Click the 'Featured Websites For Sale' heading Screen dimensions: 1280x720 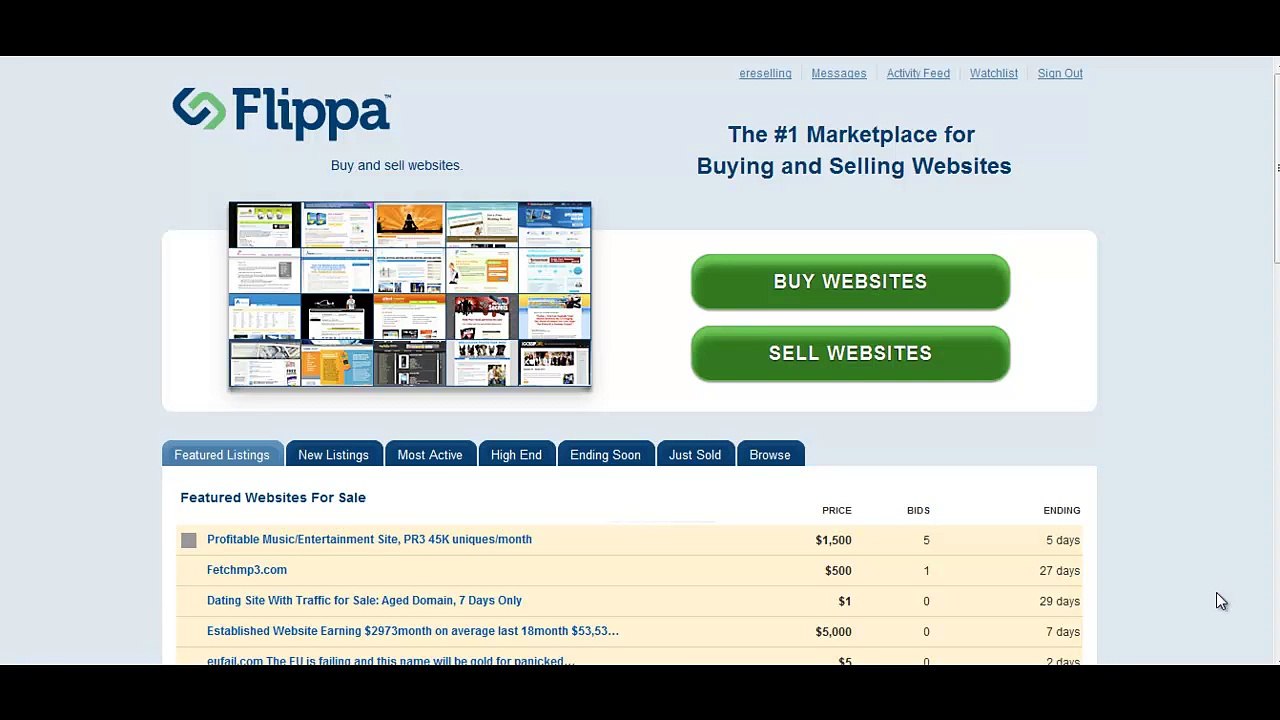[x=273, y=497]
